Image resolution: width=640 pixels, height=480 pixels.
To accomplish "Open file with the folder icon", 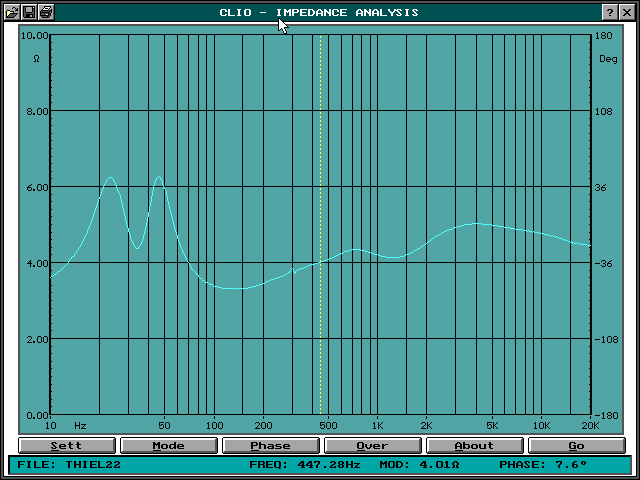I will [12, 12].
